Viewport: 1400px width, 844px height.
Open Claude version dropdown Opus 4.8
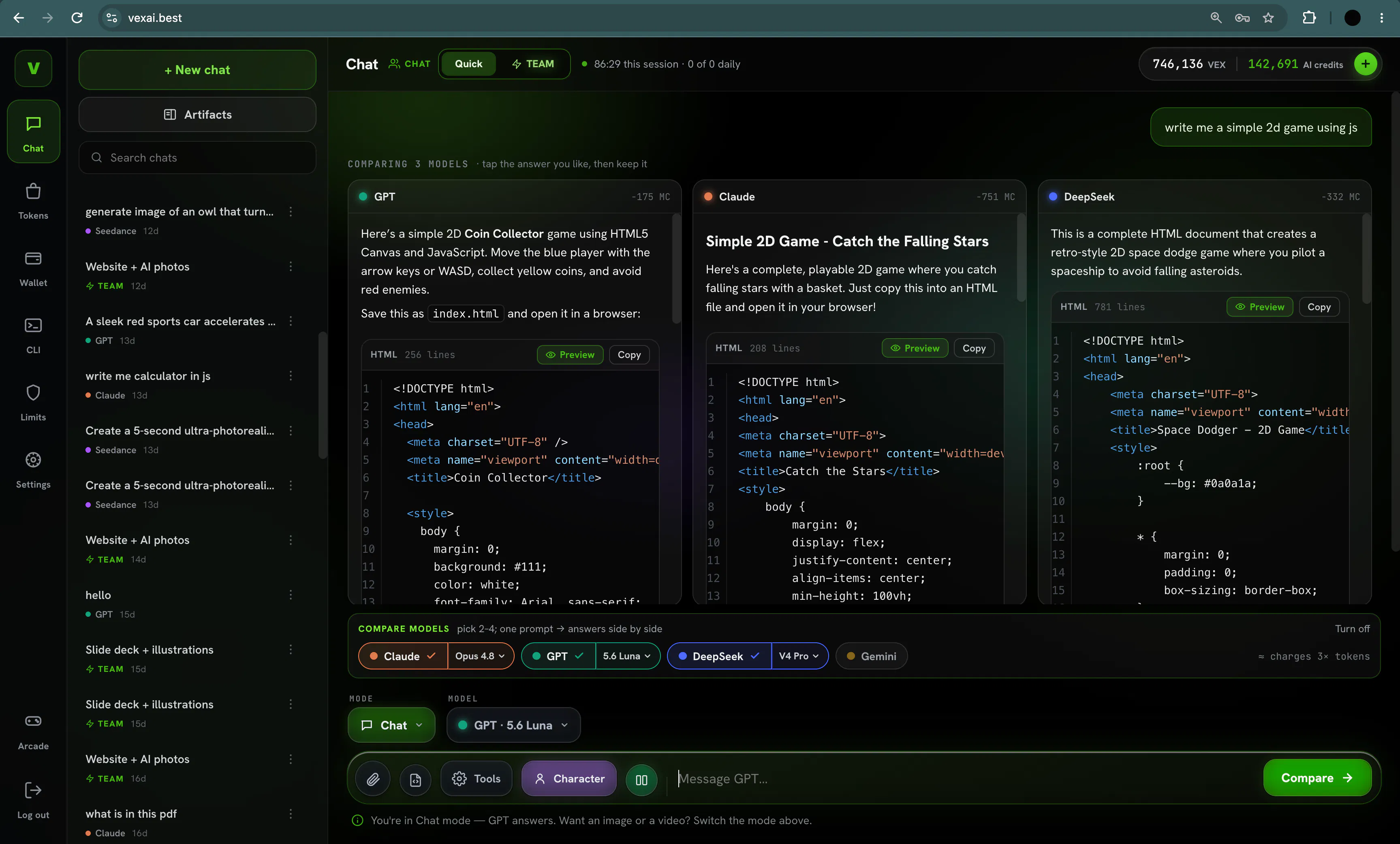tap(481, 656)
